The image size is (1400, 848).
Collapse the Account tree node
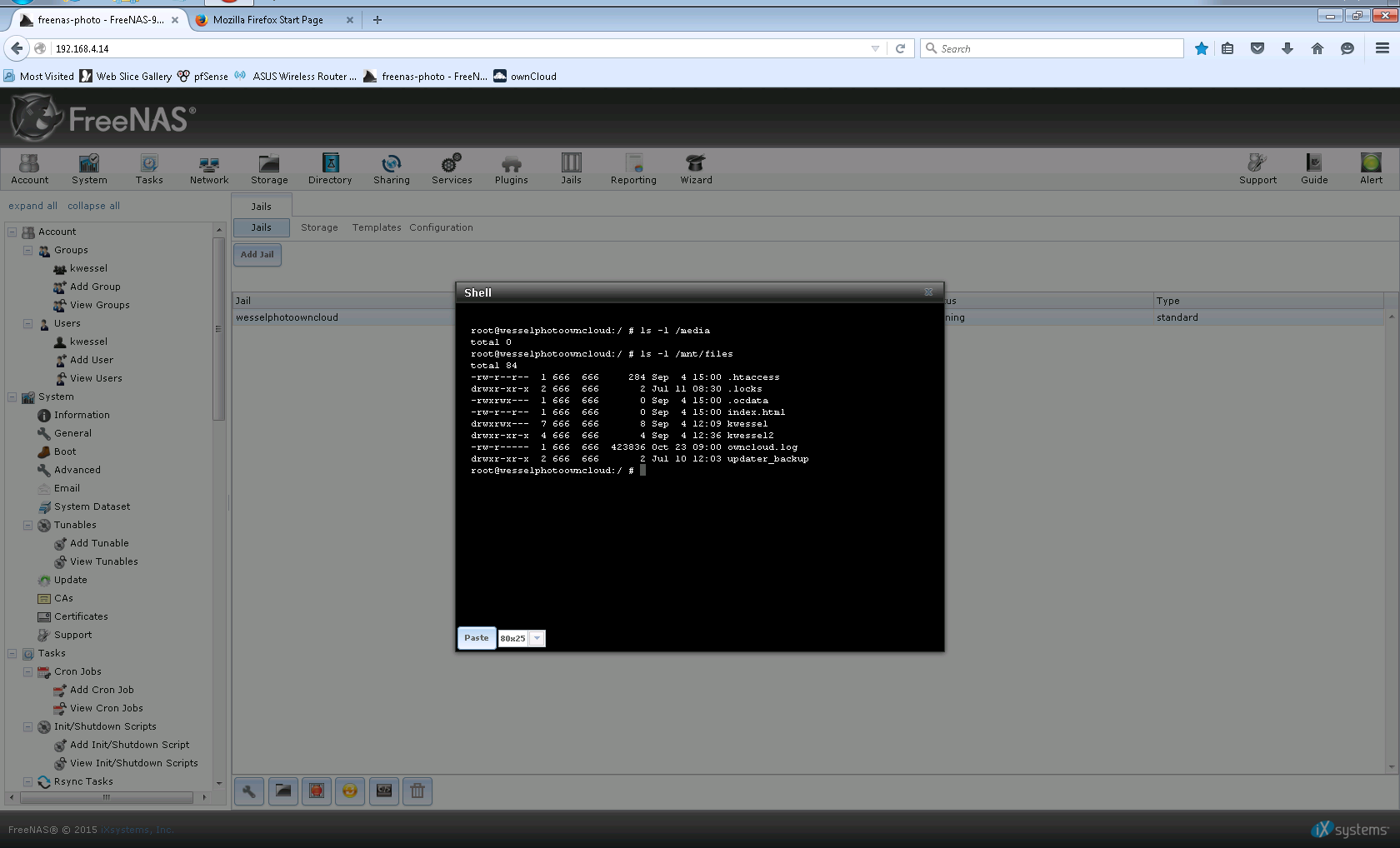click(x=12, y=232)
